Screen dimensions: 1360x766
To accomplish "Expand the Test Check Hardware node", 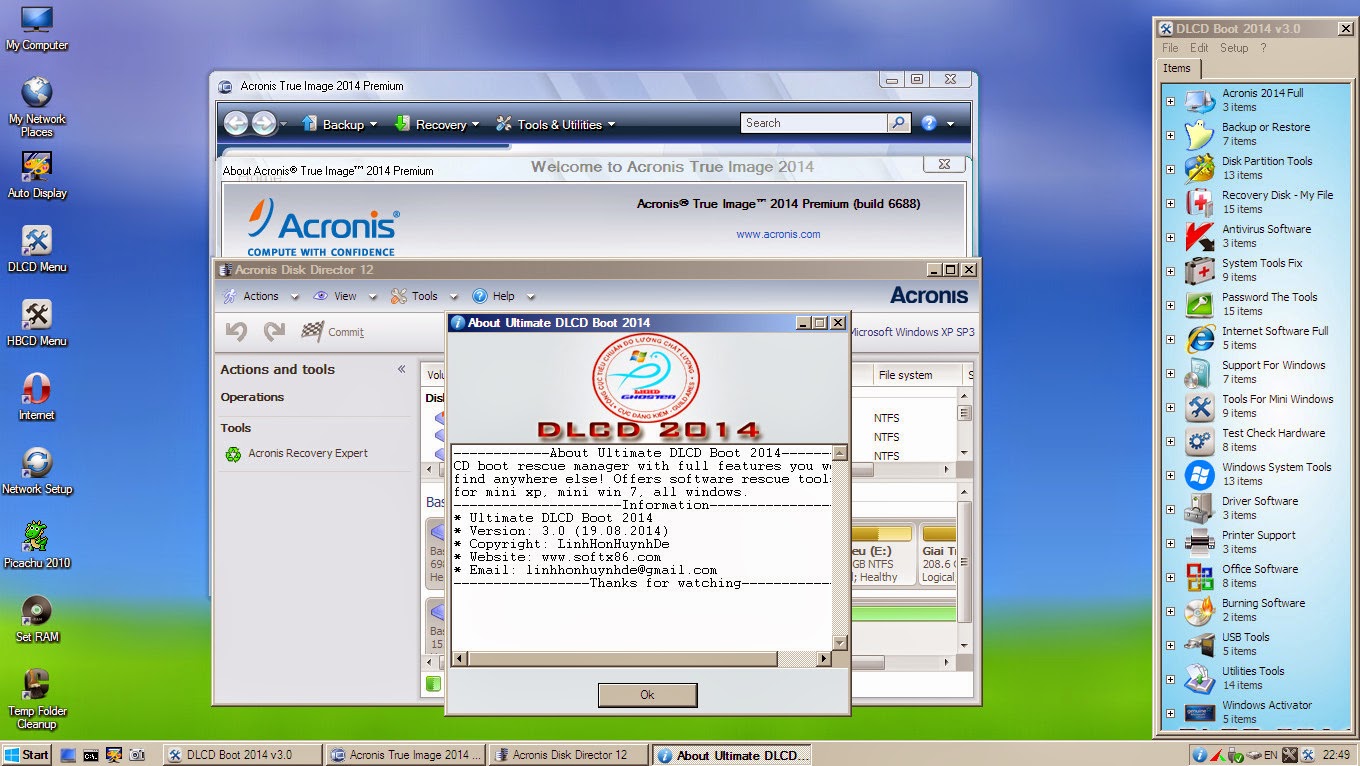I will pos(1171,441).
